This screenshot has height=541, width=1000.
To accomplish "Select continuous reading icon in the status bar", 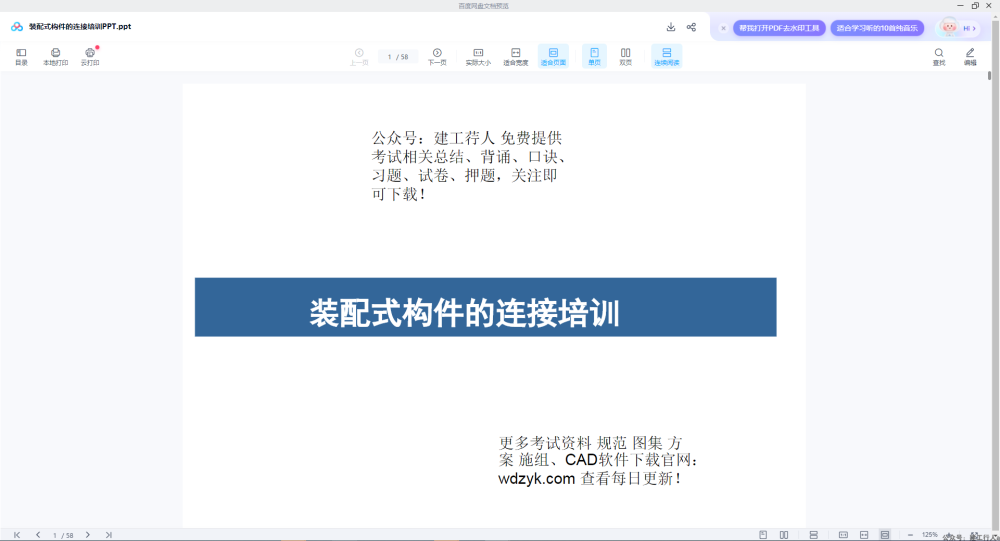I will [x=813, y=535].
